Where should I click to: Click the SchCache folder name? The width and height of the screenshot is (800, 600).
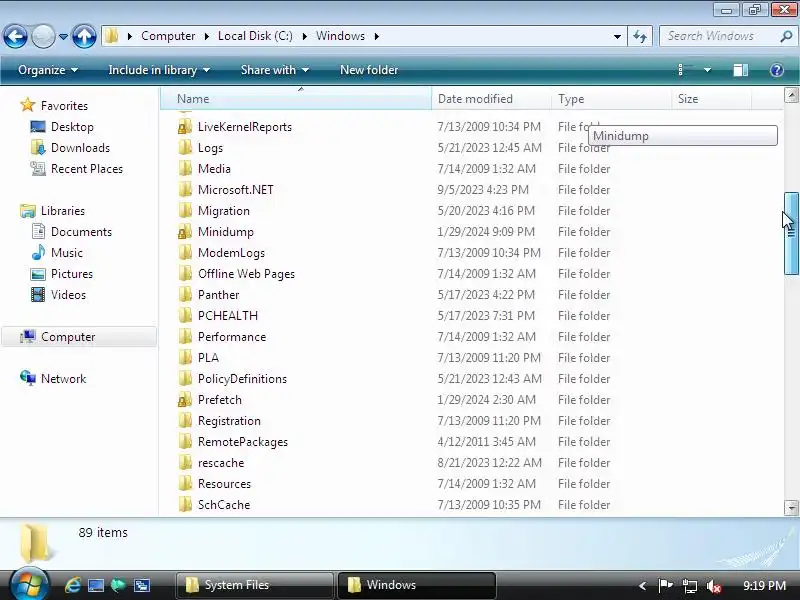(224, 505)
